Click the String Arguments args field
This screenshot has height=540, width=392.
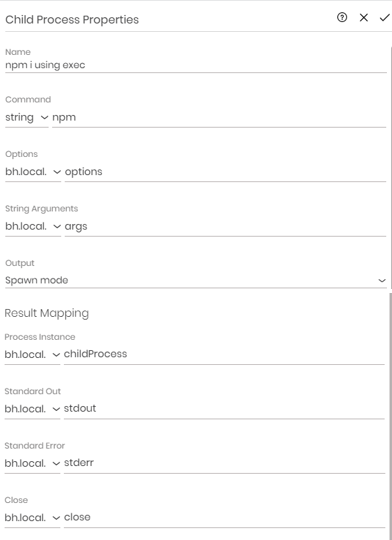tap(225, 226)
